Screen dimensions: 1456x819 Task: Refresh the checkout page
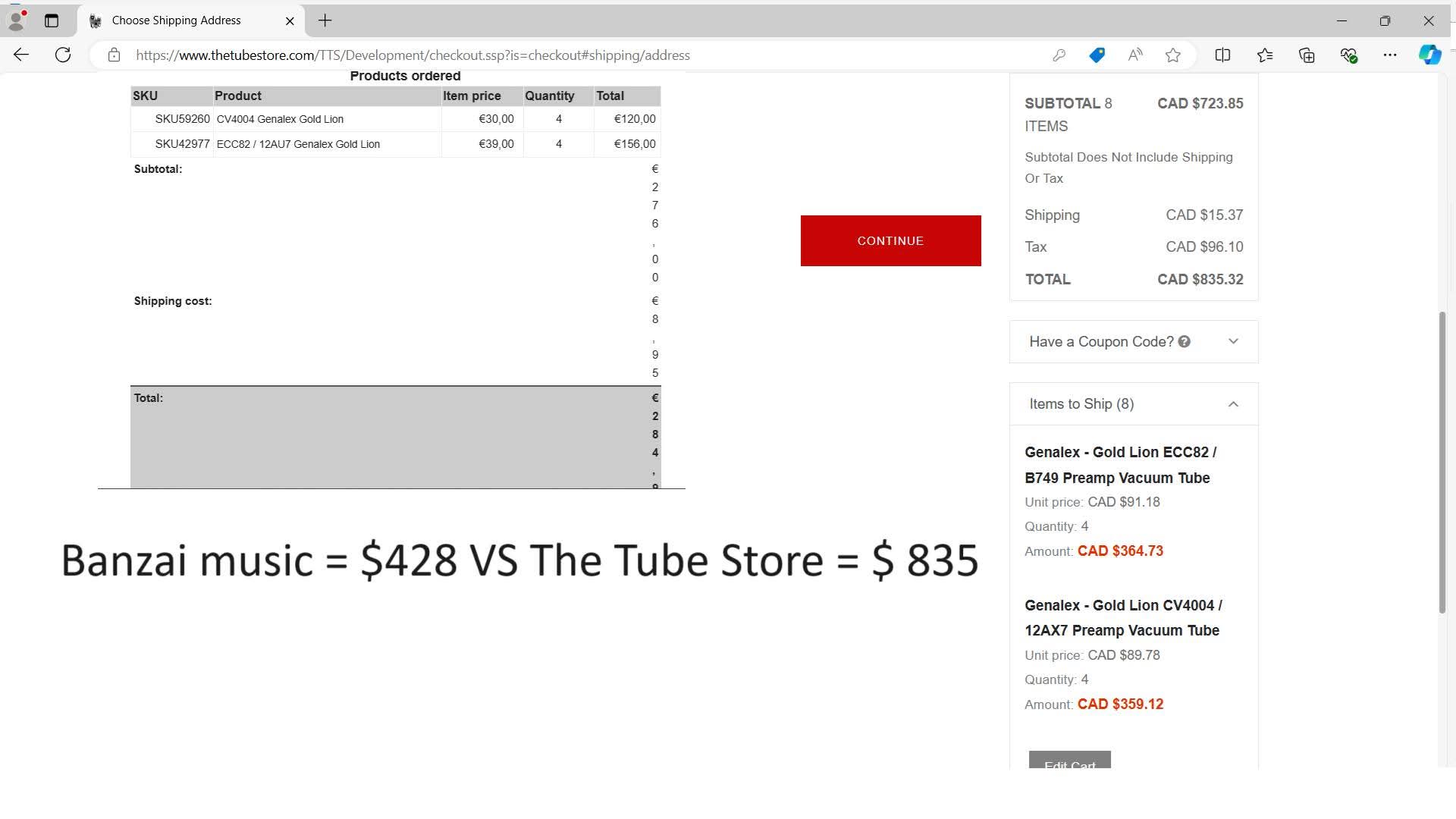coord(63,55)
